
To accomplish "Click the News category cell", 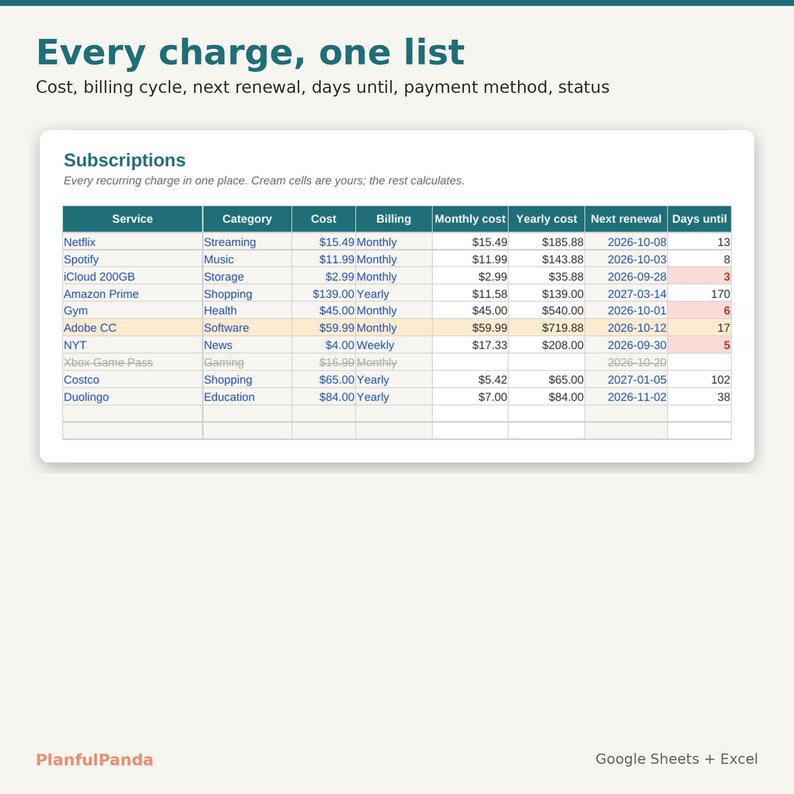I will 247,345.
